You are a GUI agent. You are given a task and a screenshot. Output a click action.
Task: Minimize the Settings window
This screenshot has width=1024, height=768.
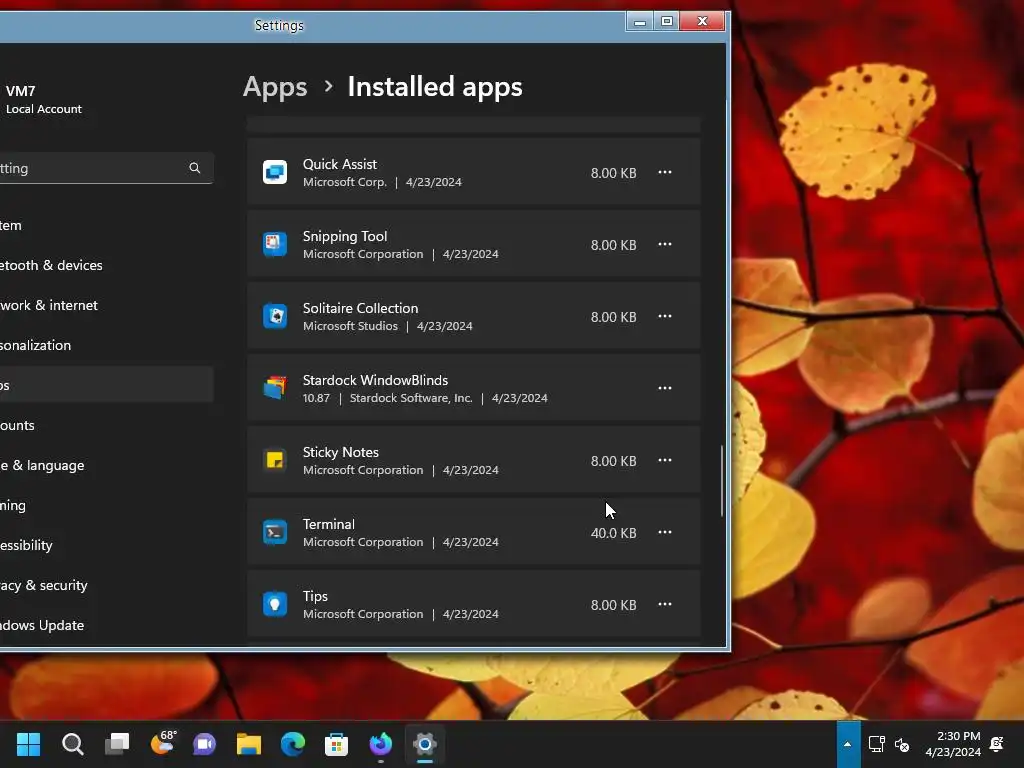(640, 21)
